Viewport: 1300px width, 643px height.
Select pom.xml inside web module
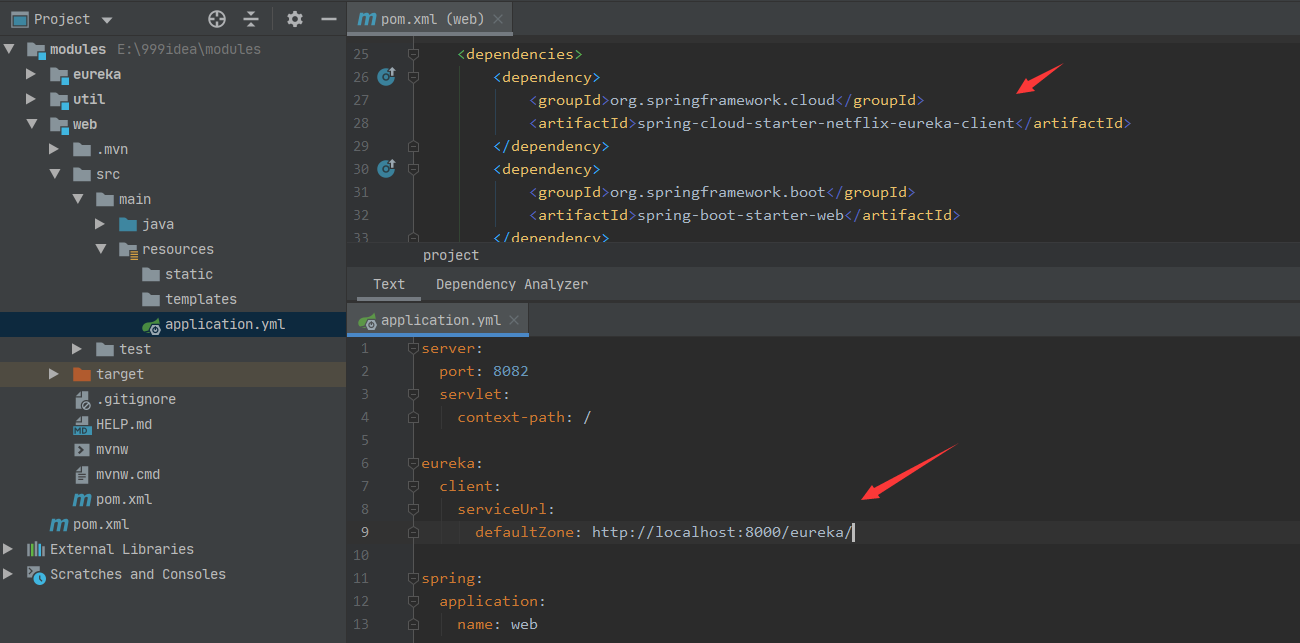click(x=124, y=499)
